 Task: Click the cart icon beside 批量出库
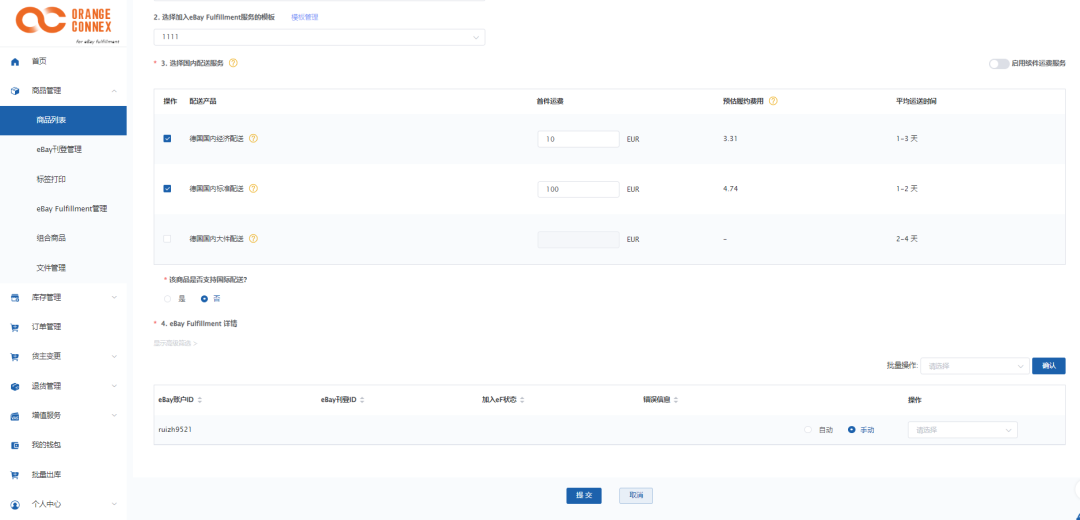(15, 475)
